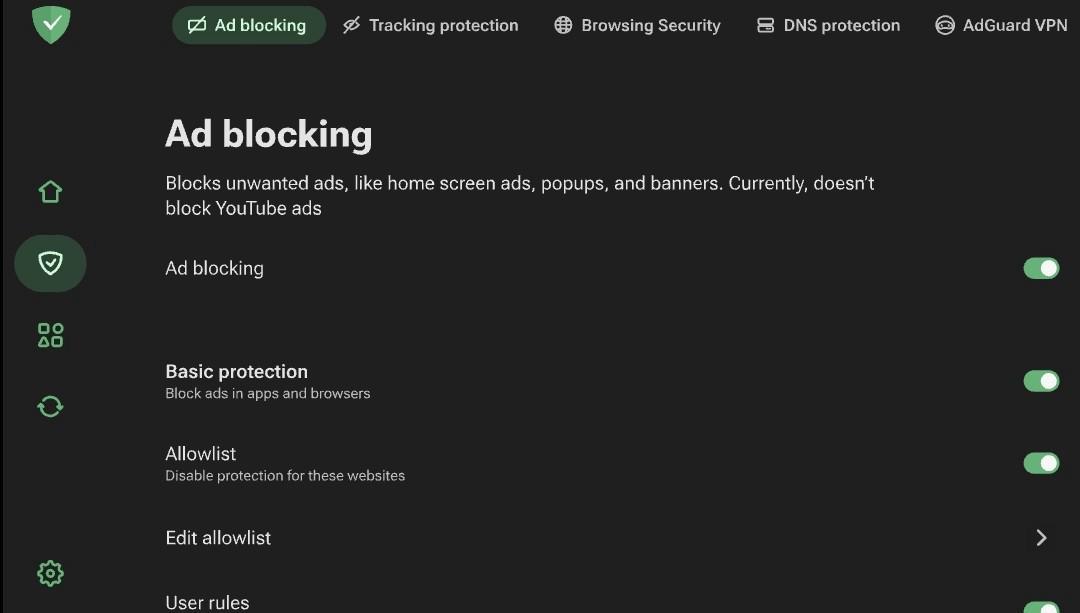Screen dimensions: 1080x613
Task: Go to the AdGuard VPN tab
Action: [x=1001, y=25]
